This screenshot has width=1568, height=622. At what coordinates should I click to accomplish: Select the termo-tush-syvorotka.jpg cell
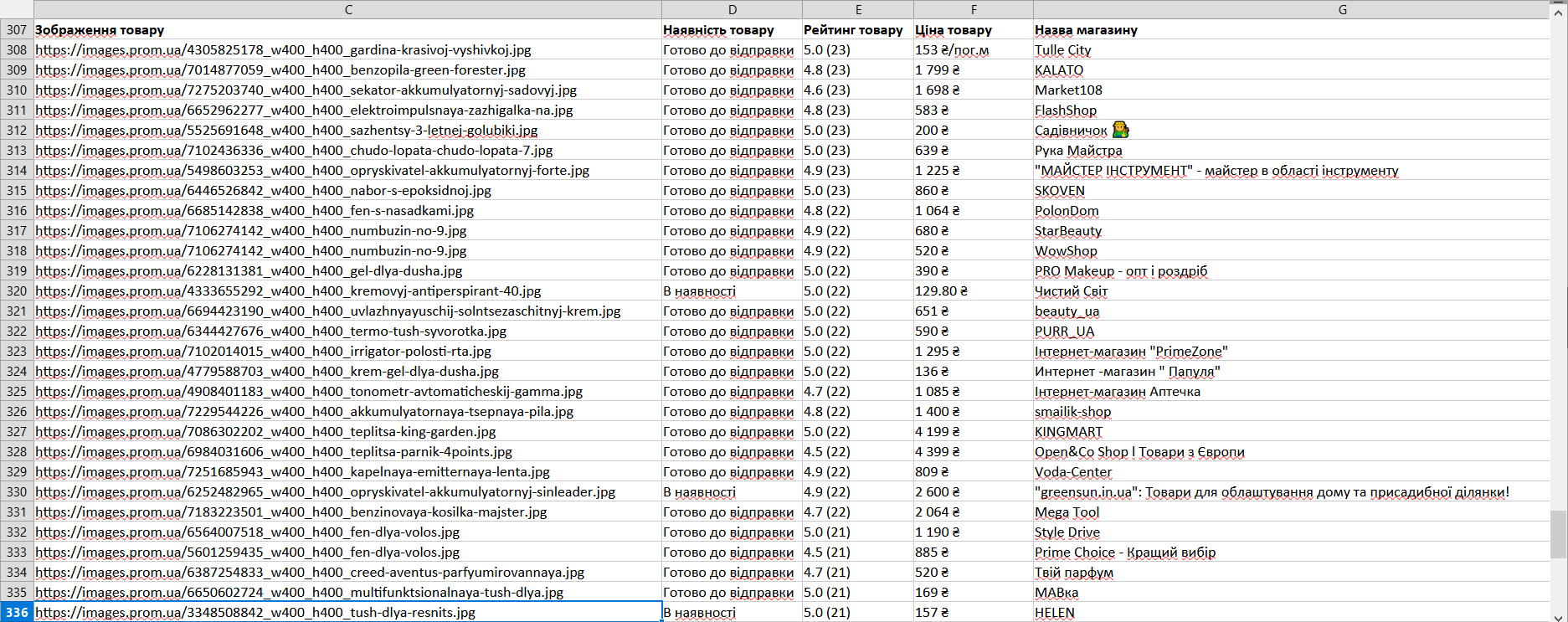[347, 331]
